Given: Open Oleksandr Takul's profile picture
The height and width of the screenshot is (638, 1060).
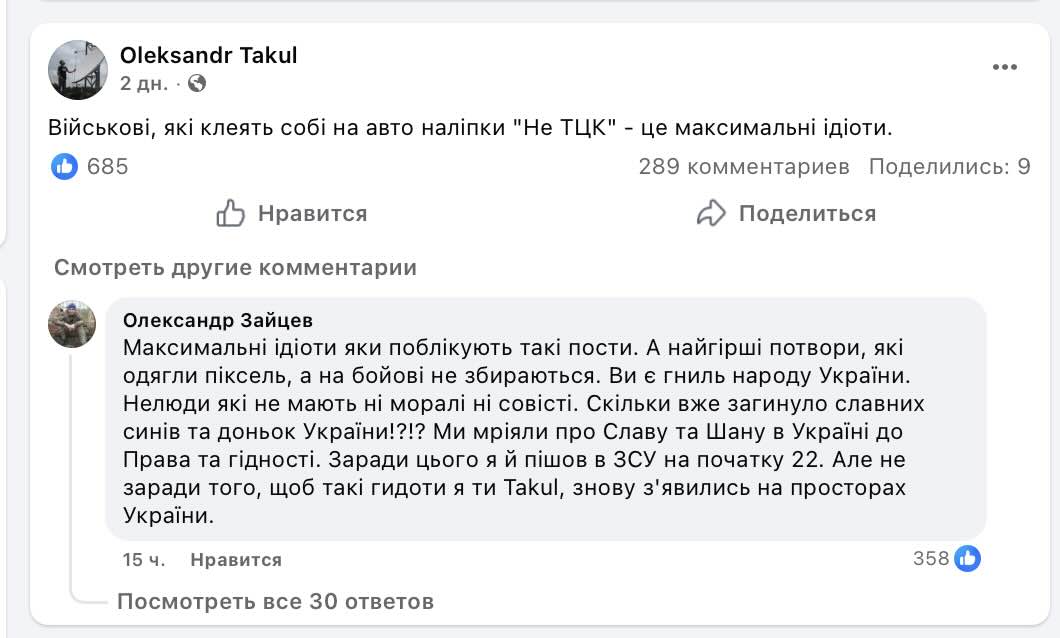Looking at the screenshot, I should [78, 70].
